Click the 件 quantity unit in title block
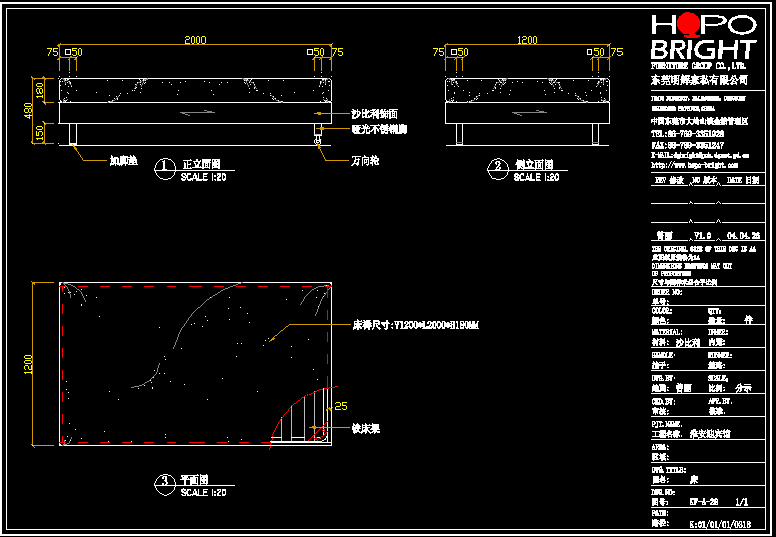 click(x=748, y=320)
